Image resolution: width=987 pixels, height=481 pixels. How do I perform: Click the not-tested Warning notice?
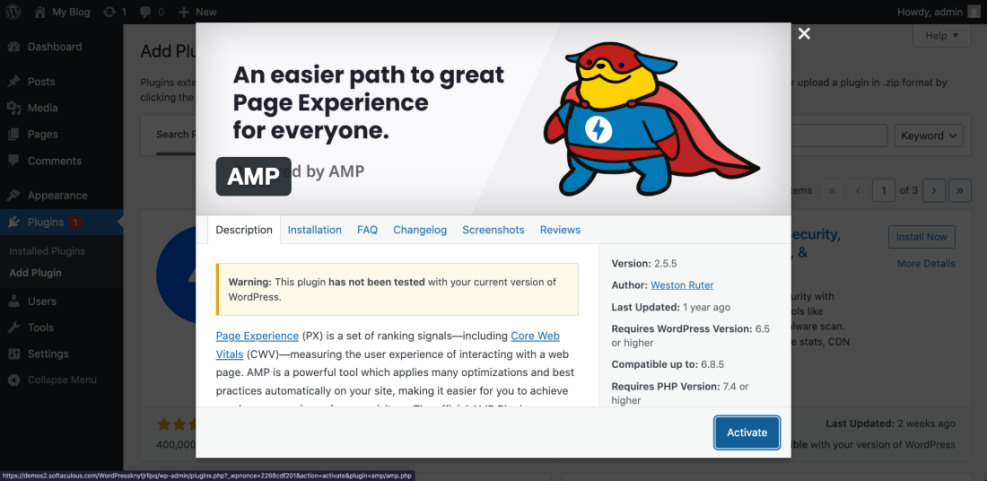click(x=397, y=289)
